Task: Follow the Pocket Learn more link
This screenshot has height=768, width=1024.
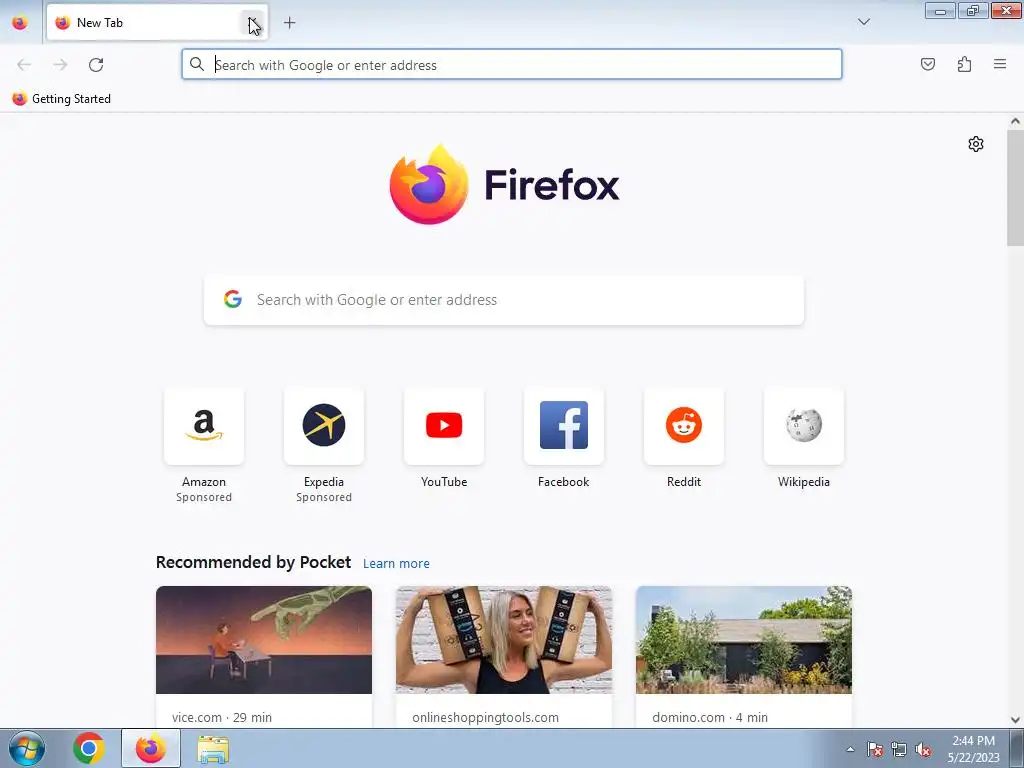Action: 396,564
